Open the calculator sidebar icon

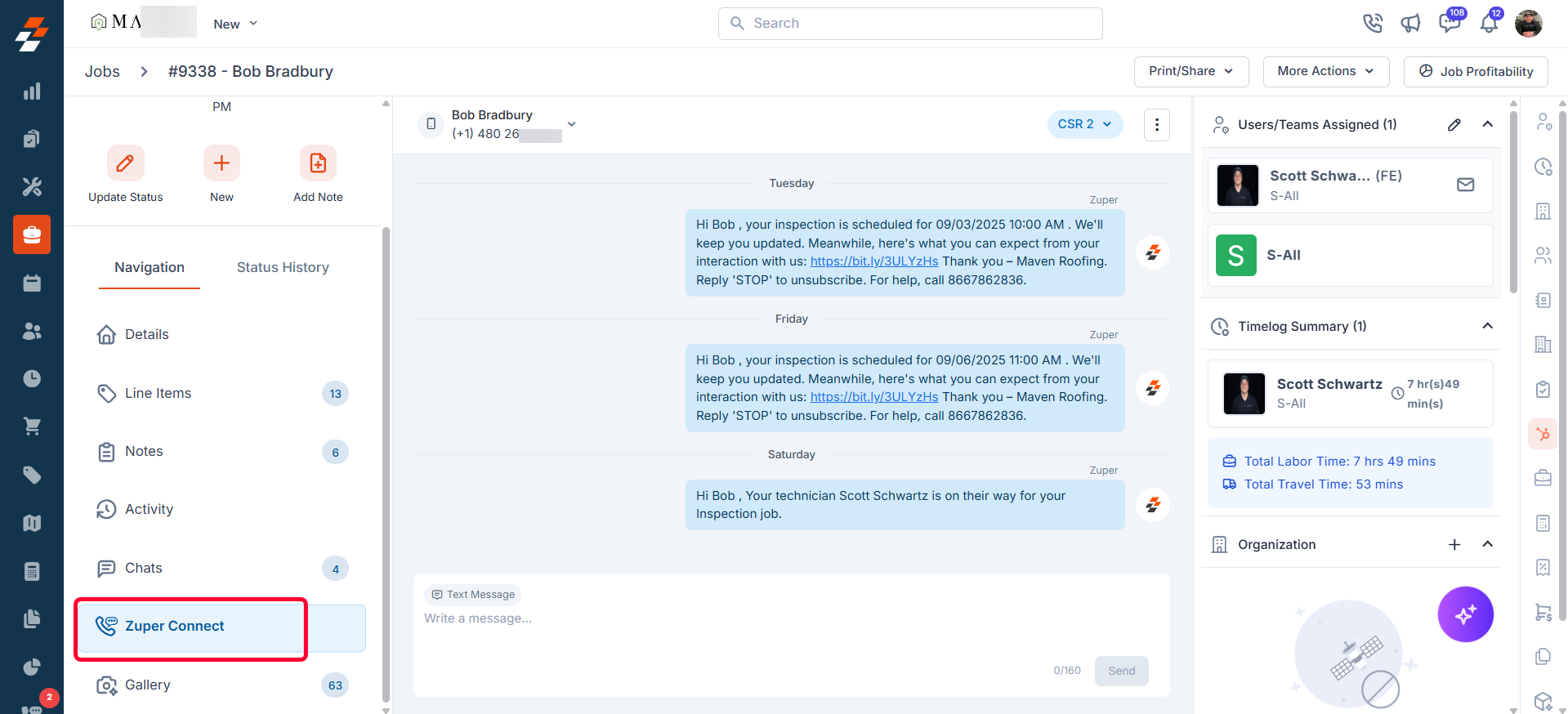tap(32, 571)
